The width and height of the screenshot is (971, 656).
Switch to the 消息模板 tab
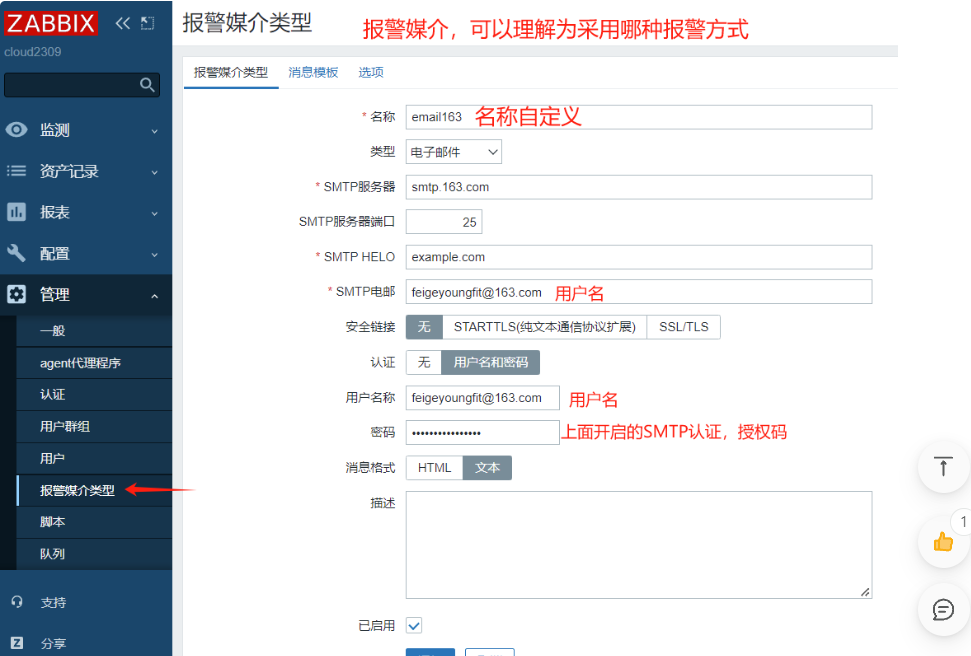point(313,73)
